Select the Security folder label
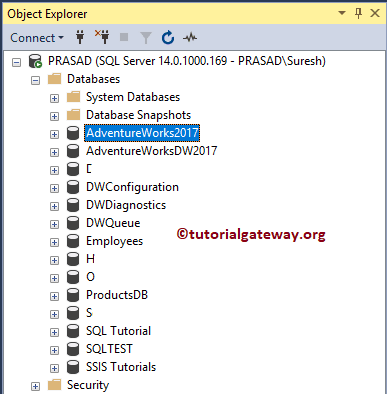The image size is (387, 394). [x=88, y=385]
